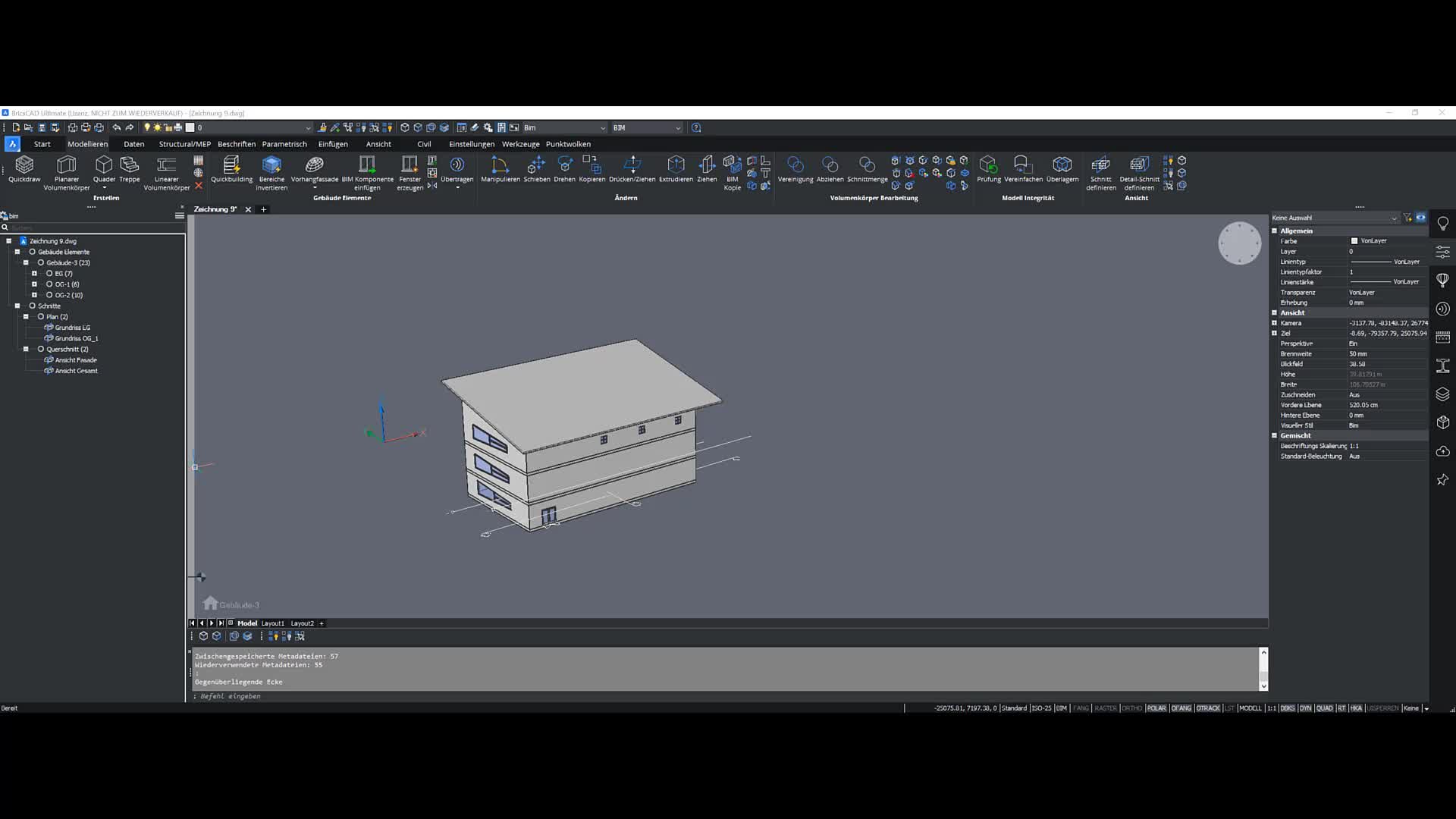Click BIM Komponente einfügen

click(367, 174)
